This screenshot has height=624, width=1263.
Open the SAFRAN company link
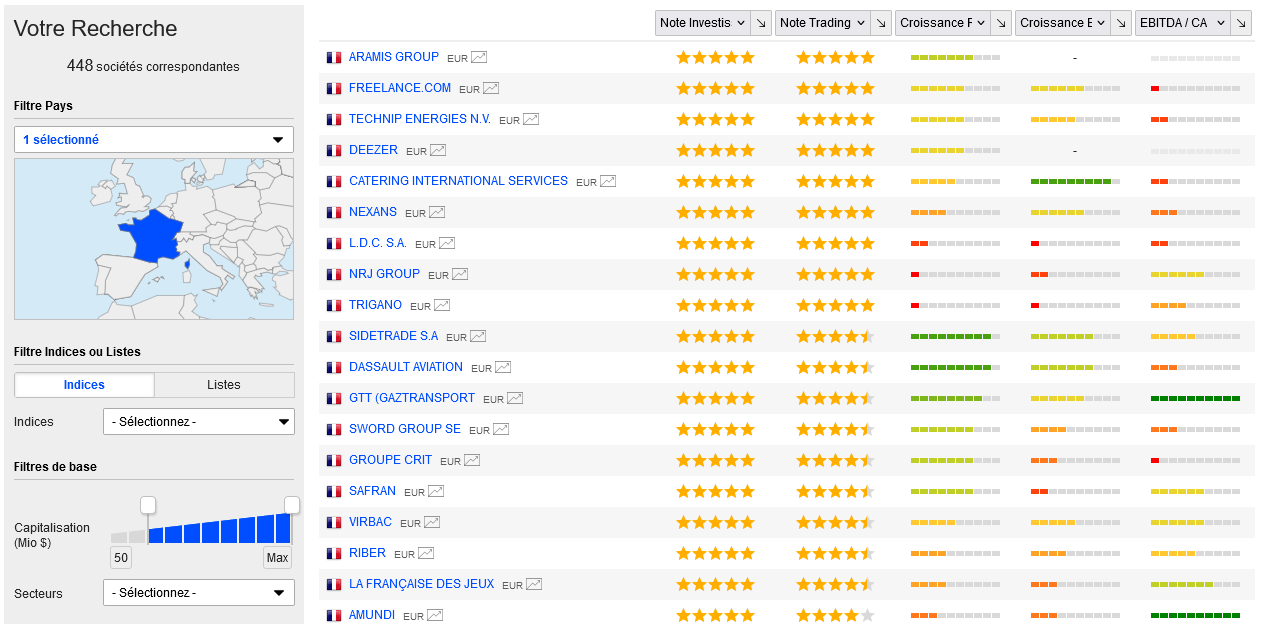(x=373, y=491)
